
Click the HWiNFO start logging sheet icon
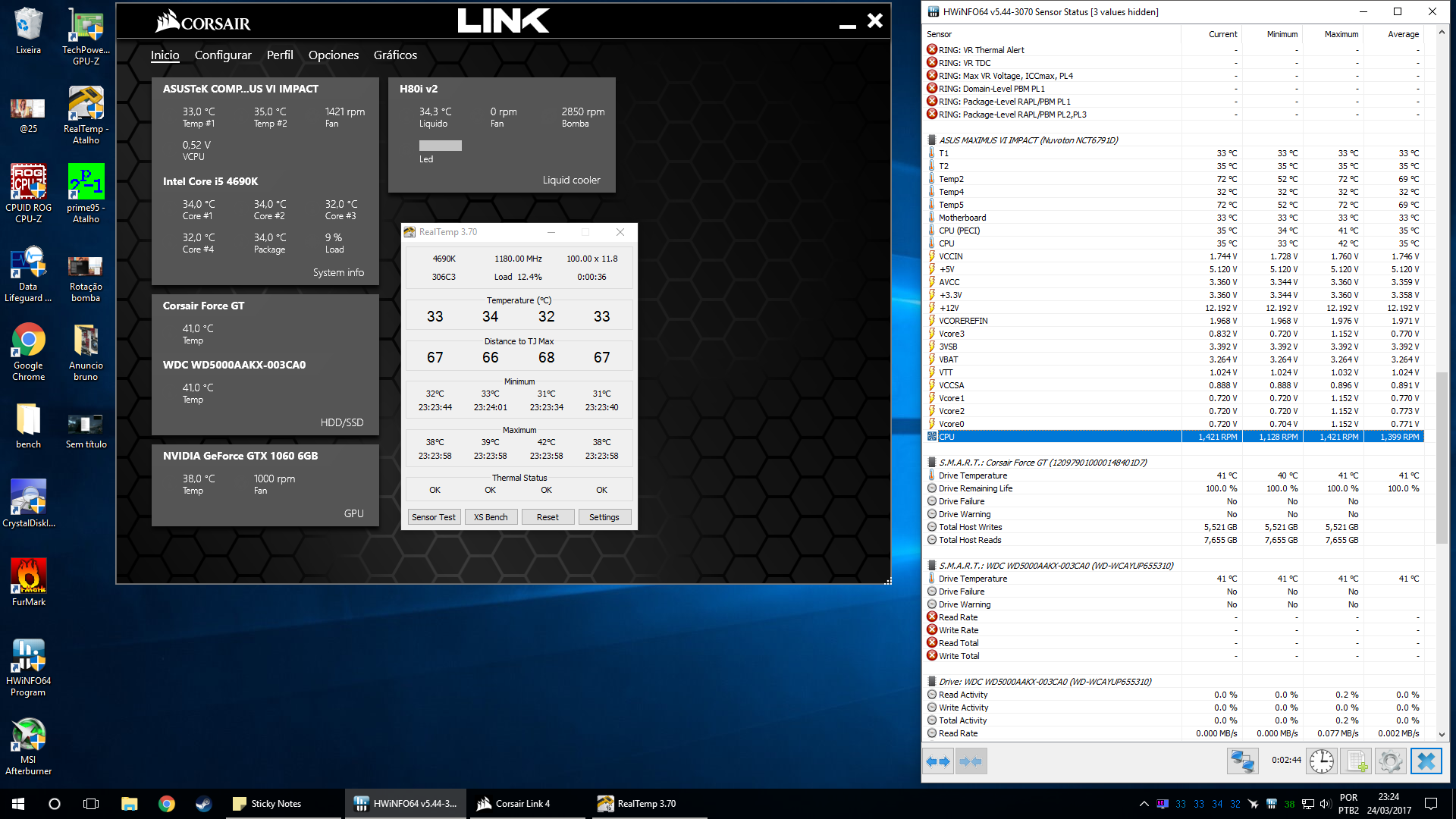point(1356,761)
